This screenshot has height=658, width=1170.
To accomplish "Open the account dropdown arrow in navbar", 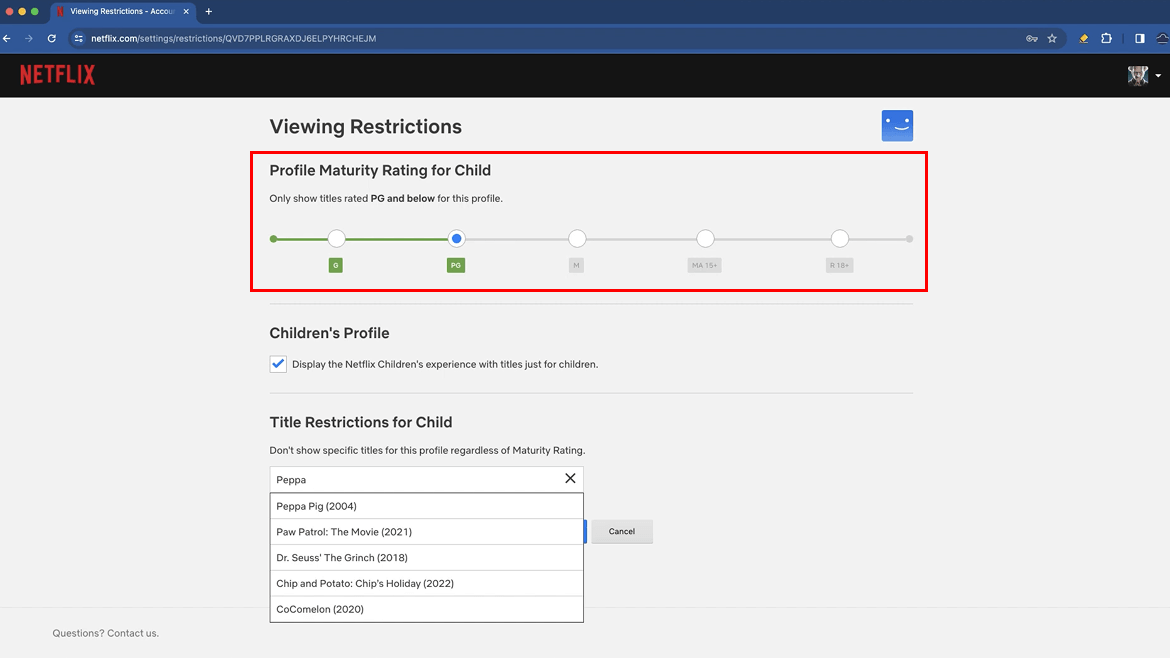I will click(x=1157, y=75).
